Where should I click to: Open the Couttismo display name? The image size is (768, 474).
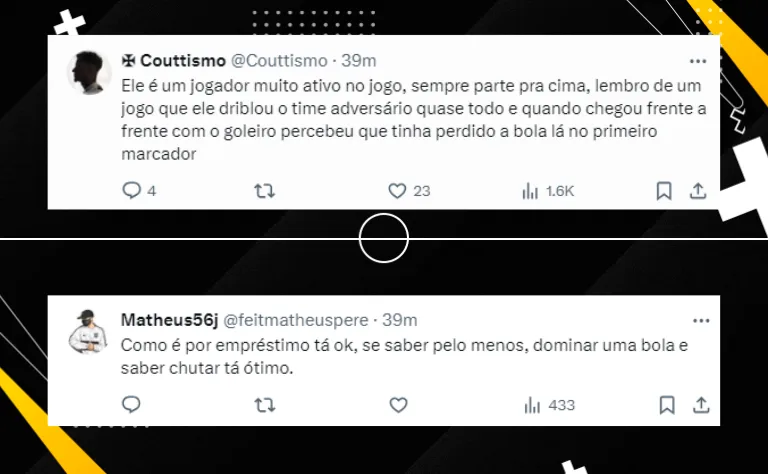pyautogui.click(x=183, y=61)
